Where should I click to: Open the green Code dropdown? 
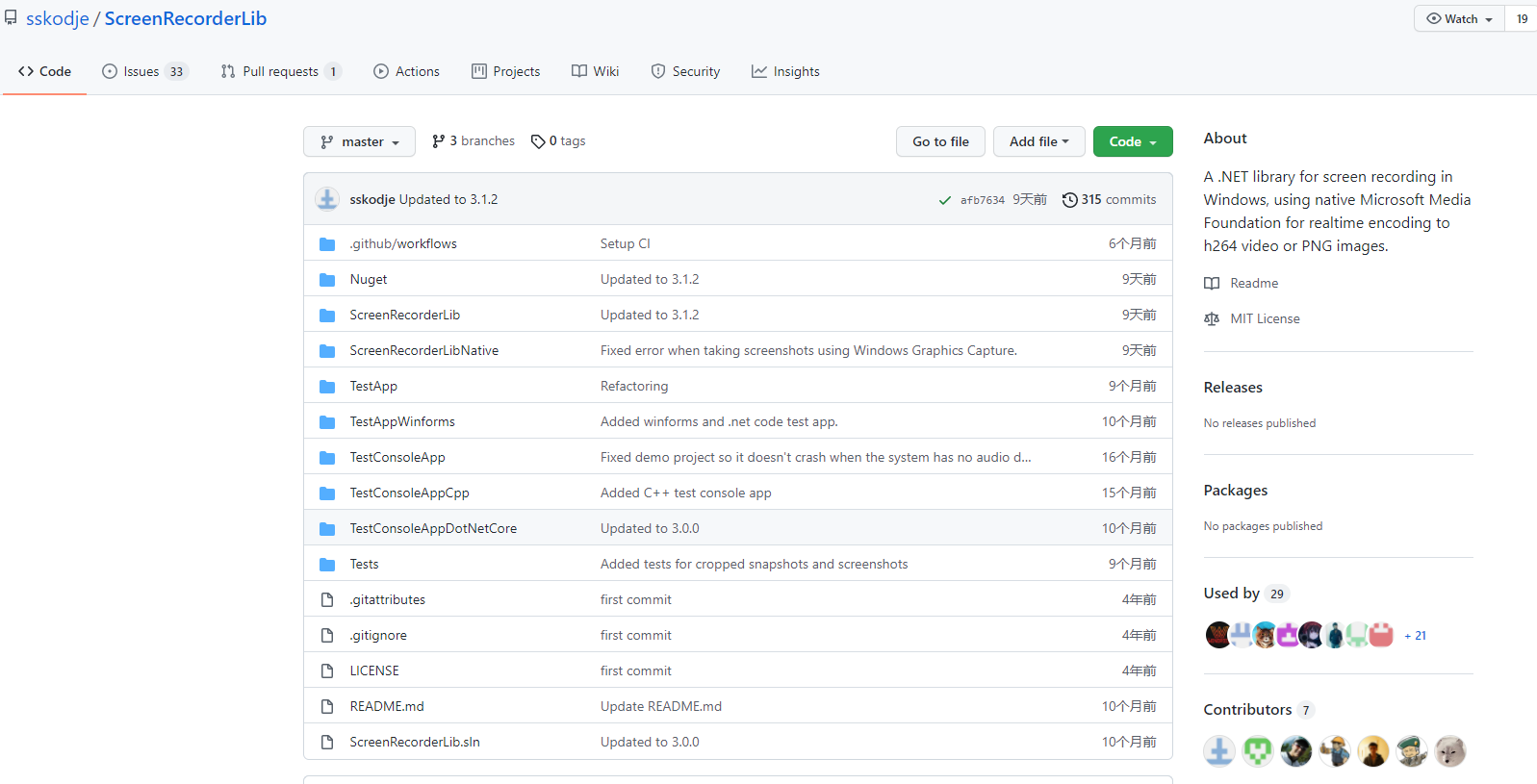pyautogui.click(x=1133, y=141)
